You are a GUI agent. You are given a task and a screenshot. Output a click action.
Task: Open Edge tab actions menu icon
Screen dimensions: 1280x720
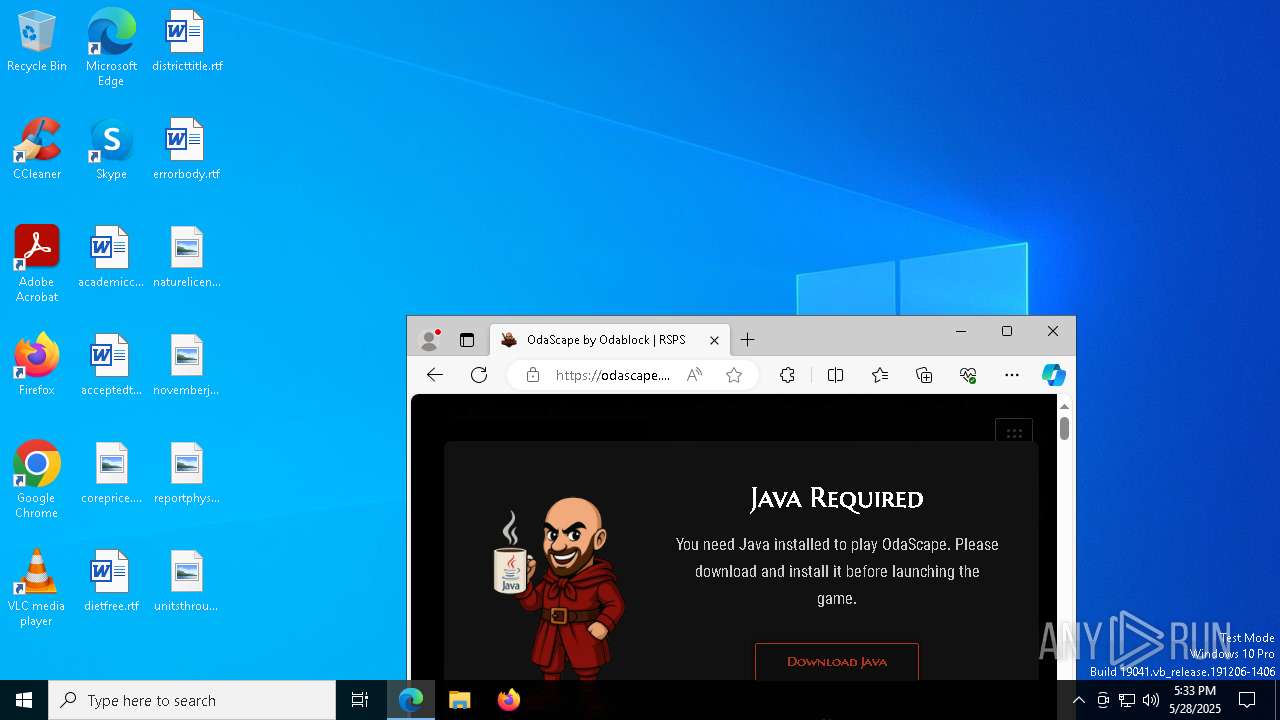pyautogui.click(x=467, y=340)
